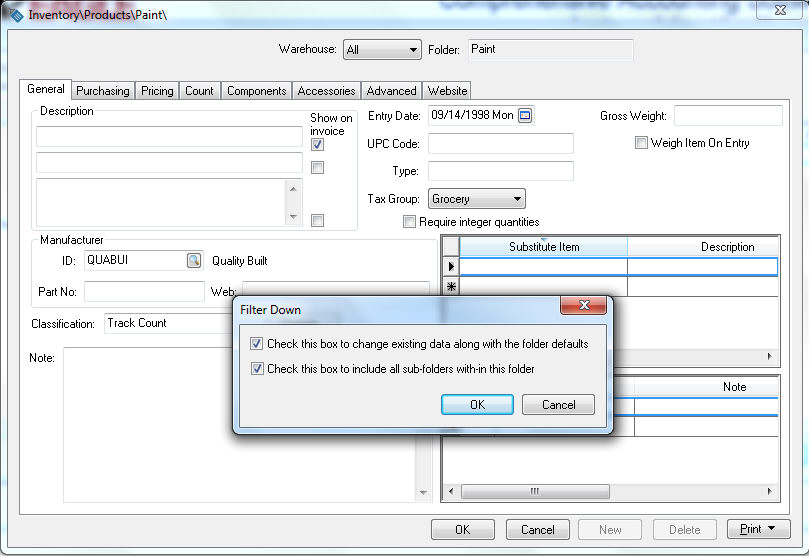Click the application icon in the title bar
Screen dimensions: 809x556
click(x=15, y=15)
